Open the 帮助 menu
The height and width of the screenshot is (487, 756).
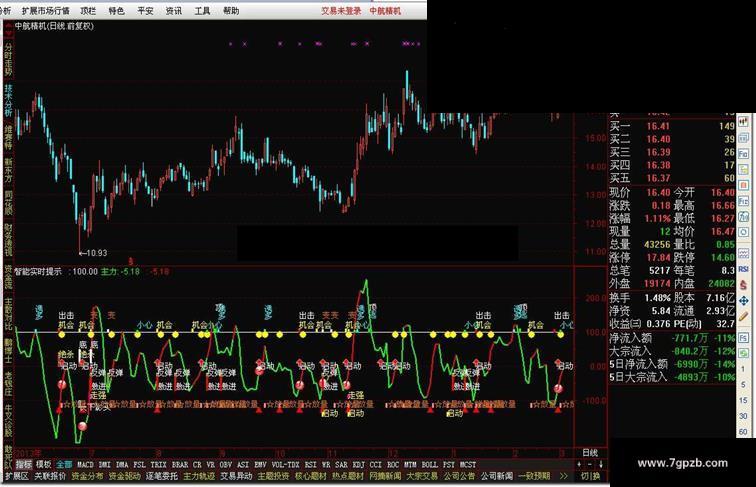point(231,10)
